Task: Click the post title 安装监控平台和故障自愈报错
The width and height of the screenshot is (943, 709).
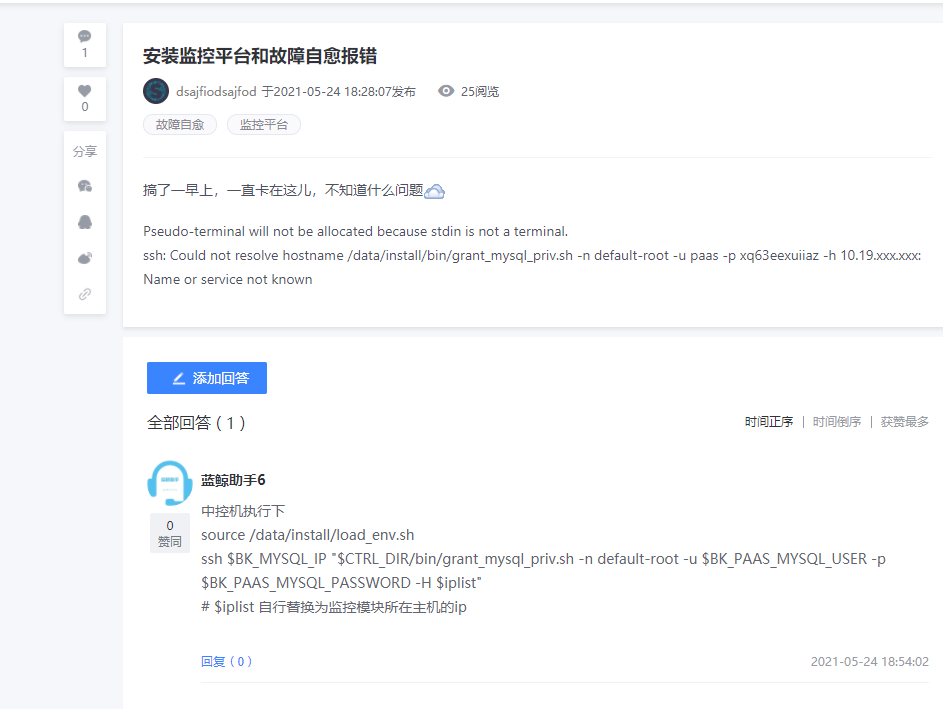Action: [x=260, y=56]
